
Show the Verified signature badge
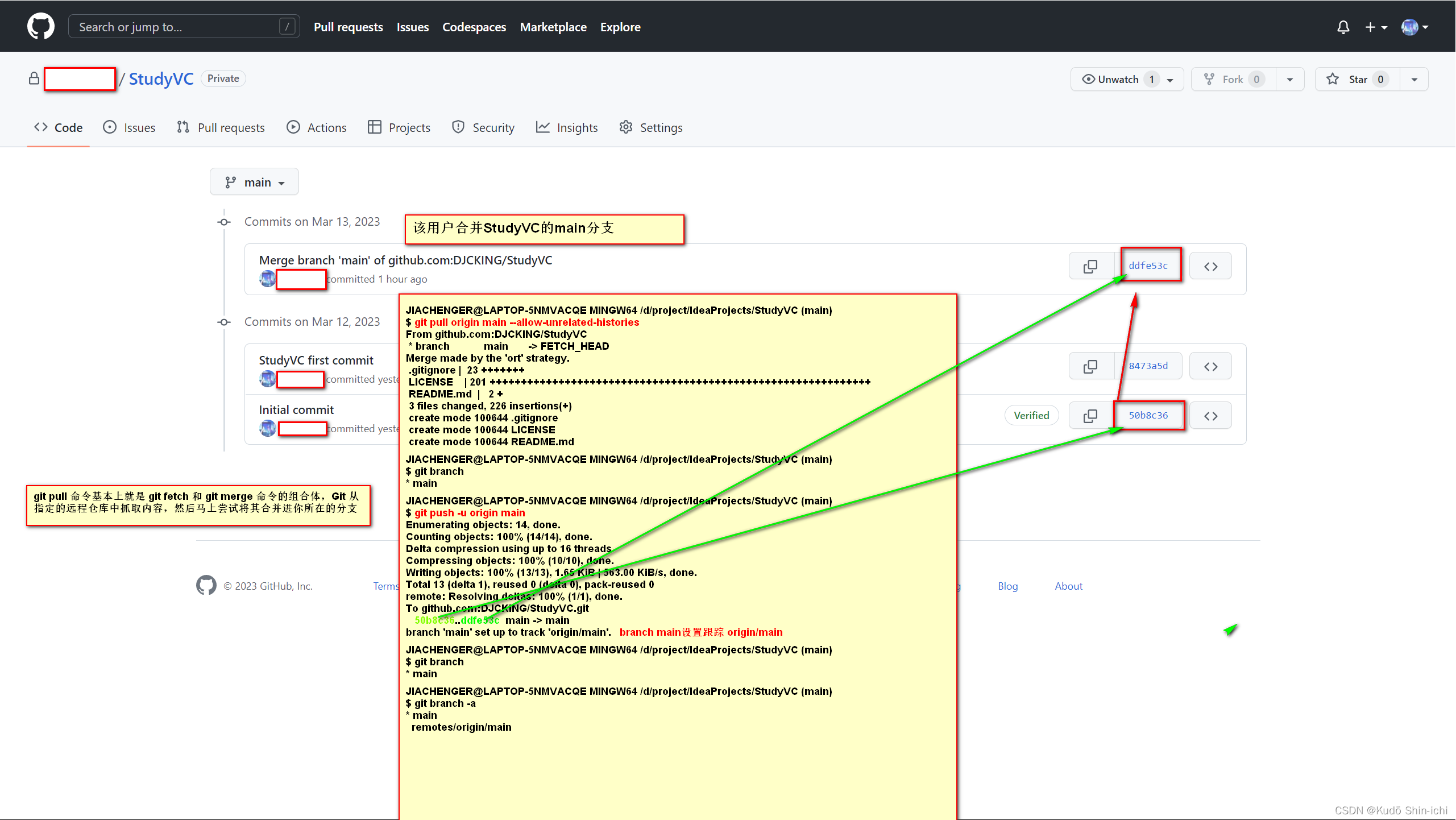click(x=1031, y=415)
